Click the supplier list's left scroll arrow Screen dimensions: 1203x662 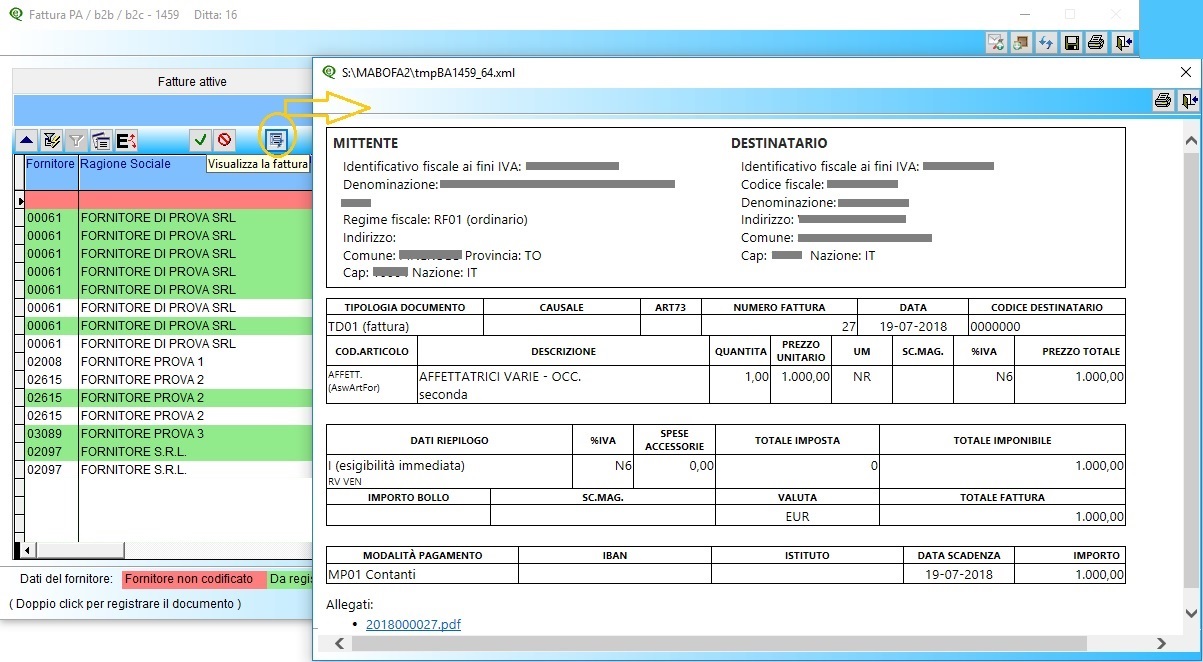[27, 550]
